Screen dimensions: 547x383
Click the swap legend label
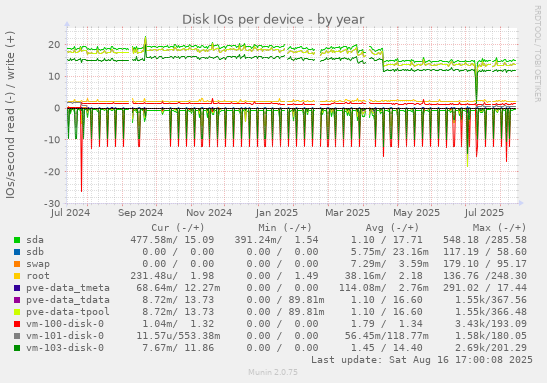pos(38,264)
